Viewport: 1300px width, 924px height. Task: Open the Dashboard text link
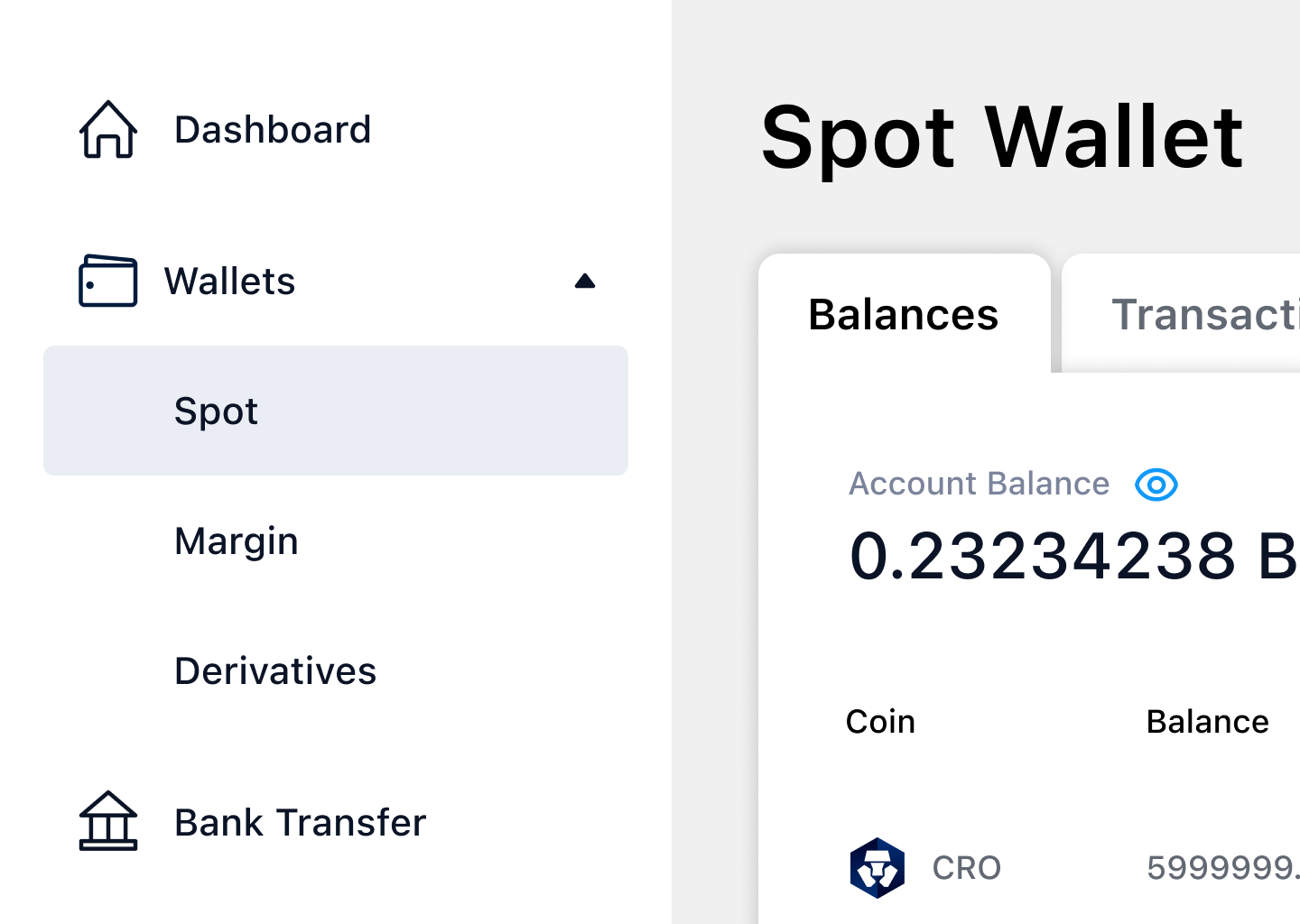pos(273,130)
